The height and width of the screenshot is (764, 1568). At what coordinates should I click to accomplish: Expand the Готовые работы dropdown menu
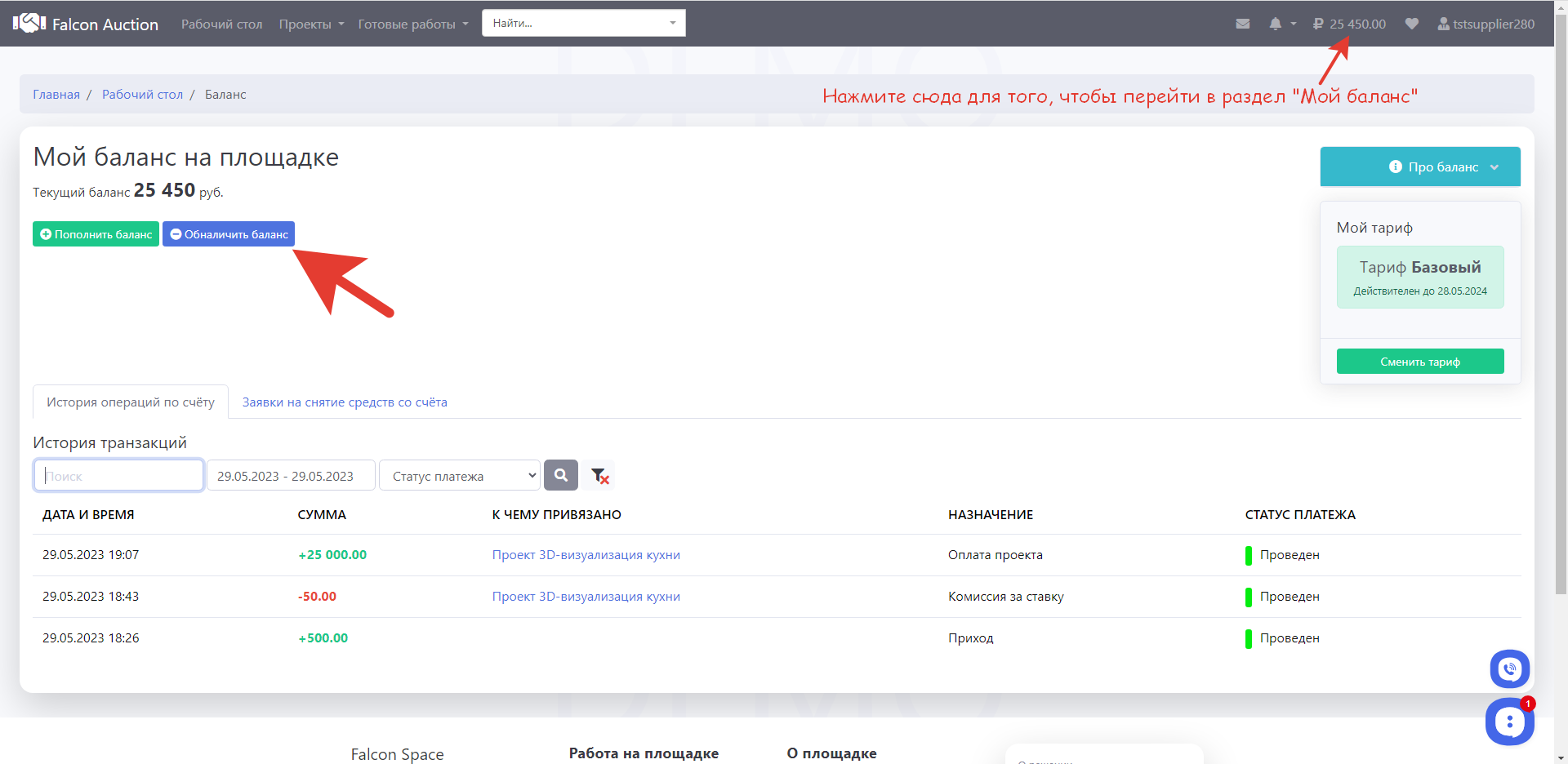point(413,24)
